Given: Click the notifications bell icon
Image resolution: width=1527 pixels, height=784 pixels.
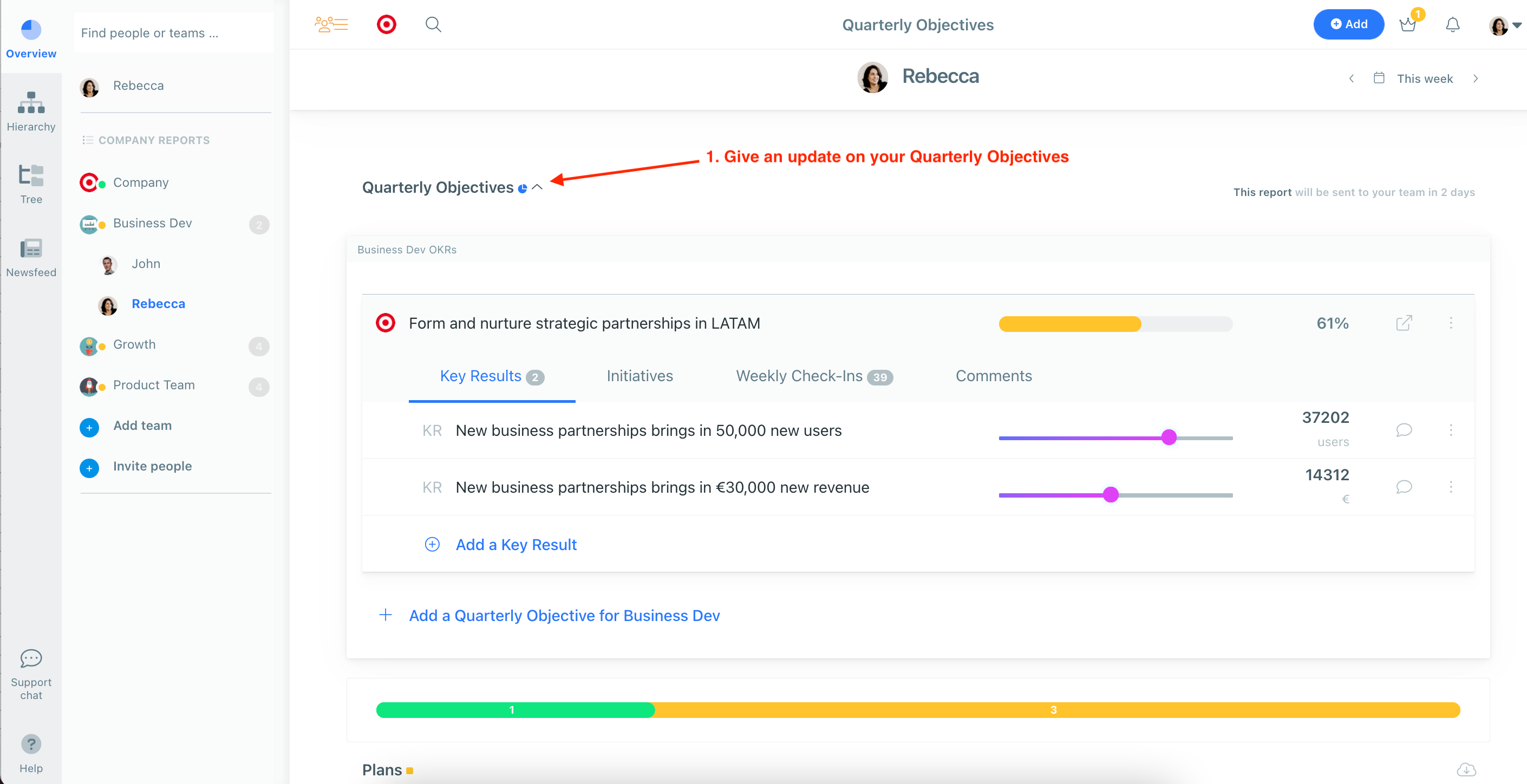Looking at the screenshot, I should pos(1452,25).
